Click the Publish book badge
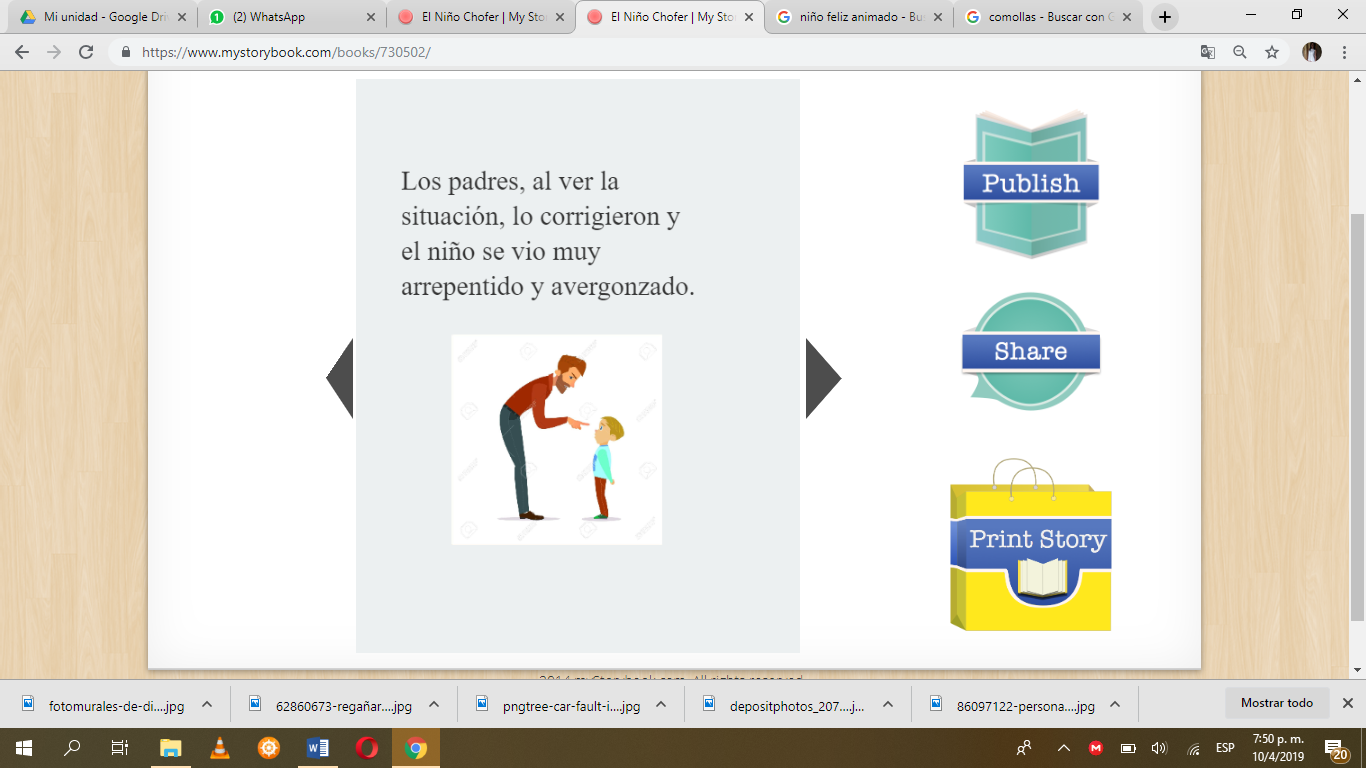The height and width of the screenshot is (768, 1366). click(x=1031, y=184)
